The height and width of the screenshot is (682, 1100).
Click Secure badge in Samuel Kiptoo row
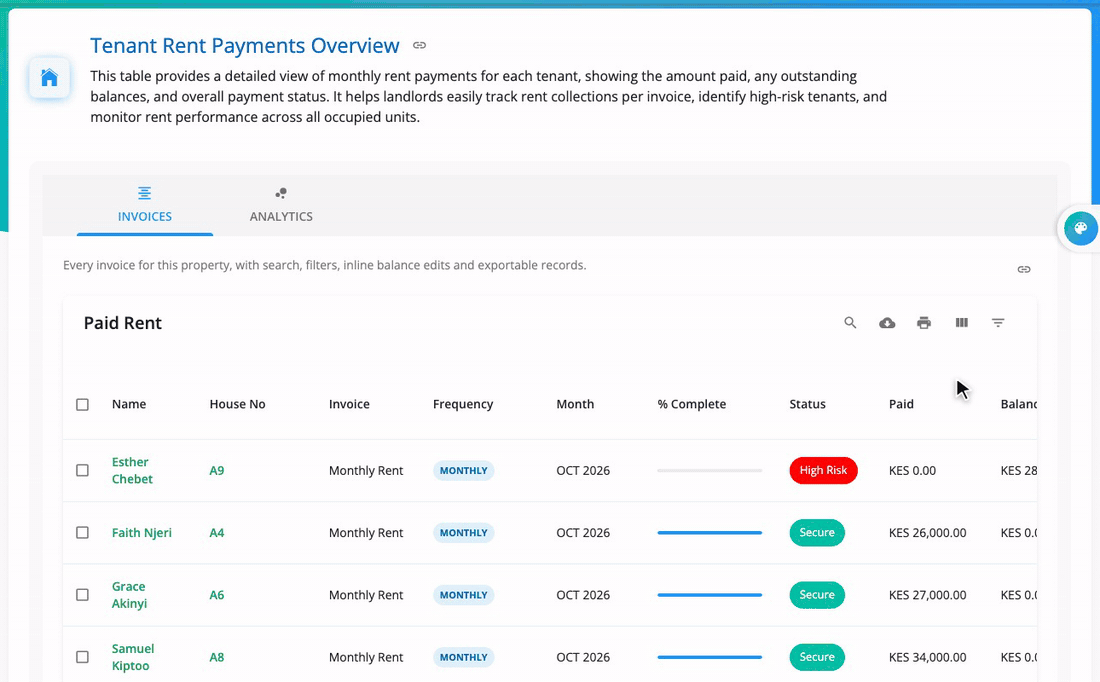pos(817,657)
